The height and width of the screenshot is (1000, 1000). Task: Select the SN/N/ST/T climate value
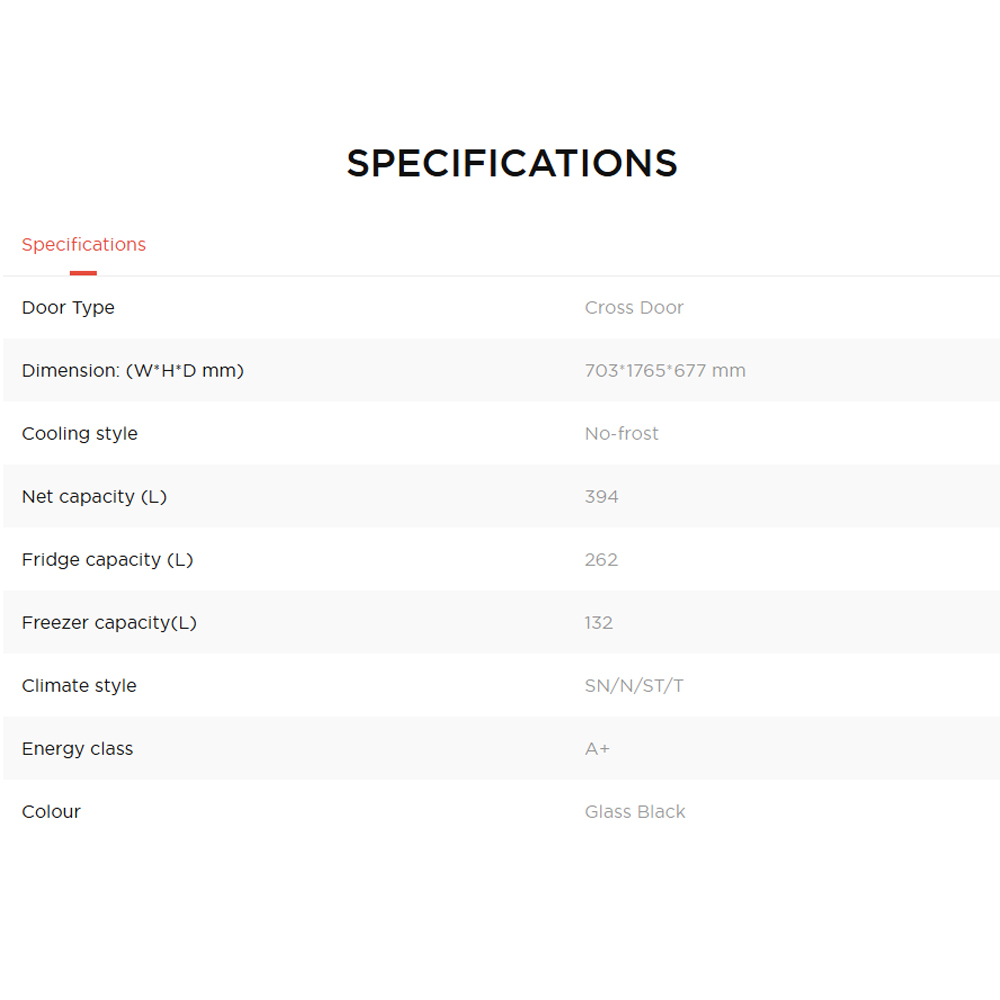pyautogui.click(x=634, y=686)
